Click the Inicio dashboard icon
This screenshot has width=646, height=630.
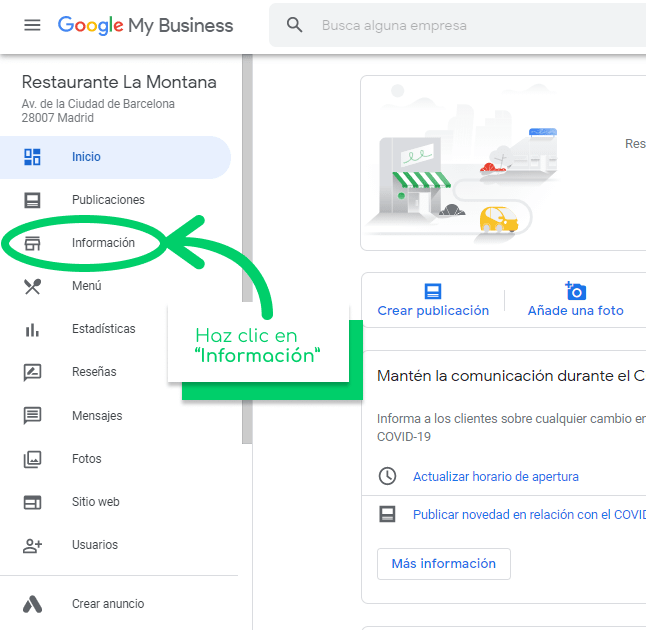point(32,157)
